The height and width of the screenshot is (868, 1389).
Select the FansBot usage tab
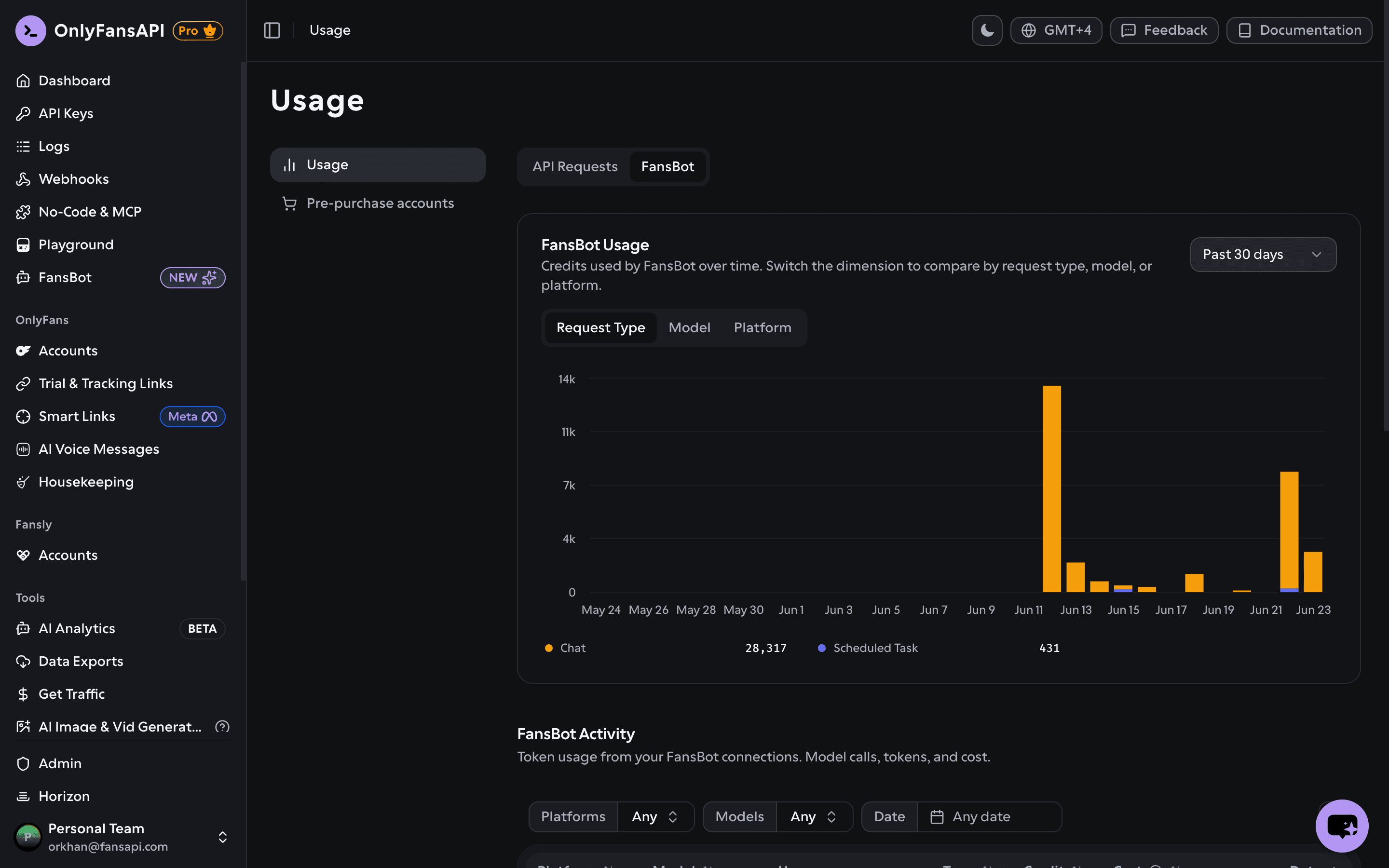[667, 166]
